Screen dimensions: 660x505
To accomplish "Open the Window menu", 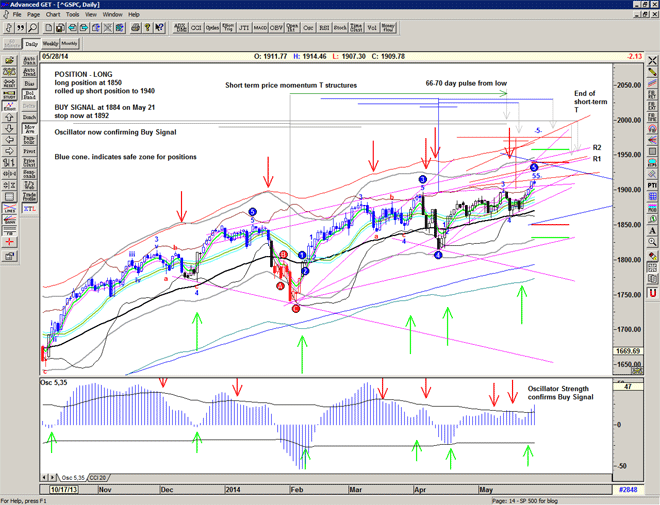I will point(112,15).
